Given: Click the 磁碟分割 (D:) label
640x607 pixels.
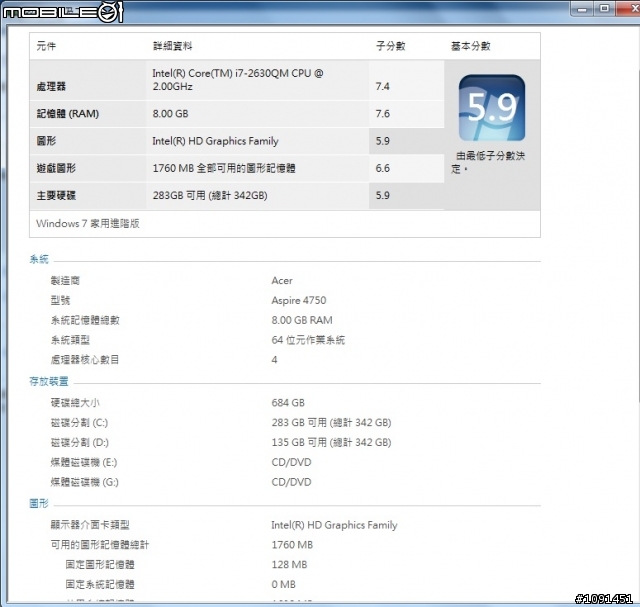Looking at the screenshot, I should 80,442.
